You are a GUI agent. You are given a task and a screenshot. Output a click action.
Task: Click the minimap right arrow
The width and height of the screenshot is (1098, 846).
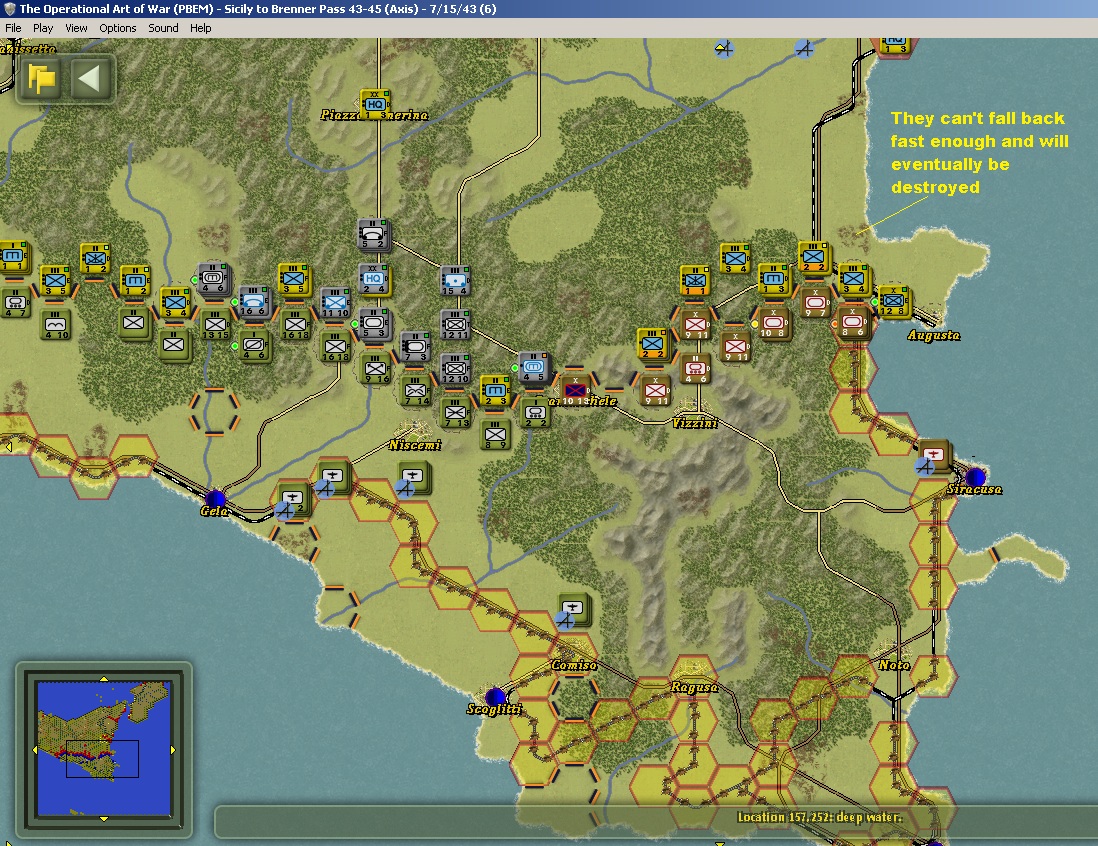click(172, 749)
